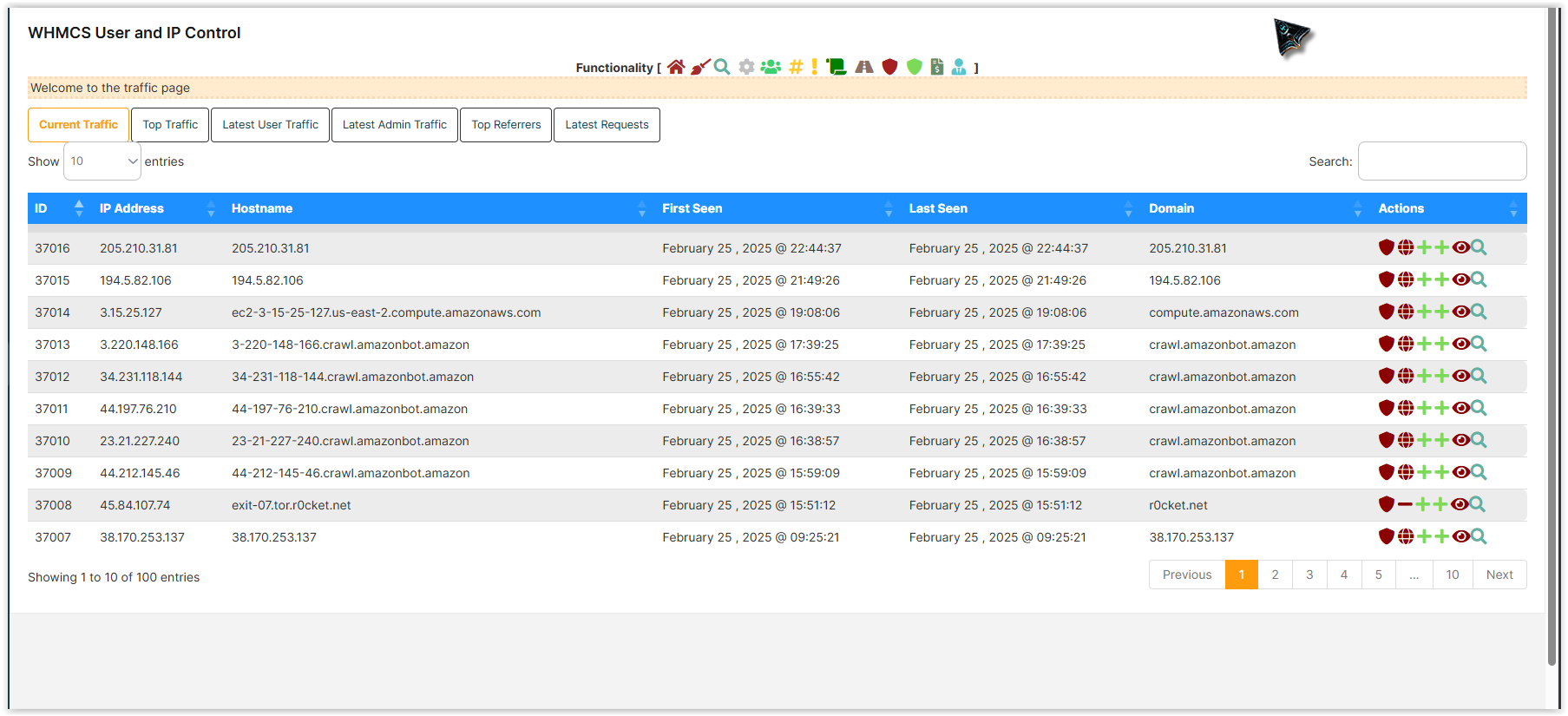This screenshot has height=716, width=1568.
Task: Sort table by the ID column arrows
Action: 79,208
